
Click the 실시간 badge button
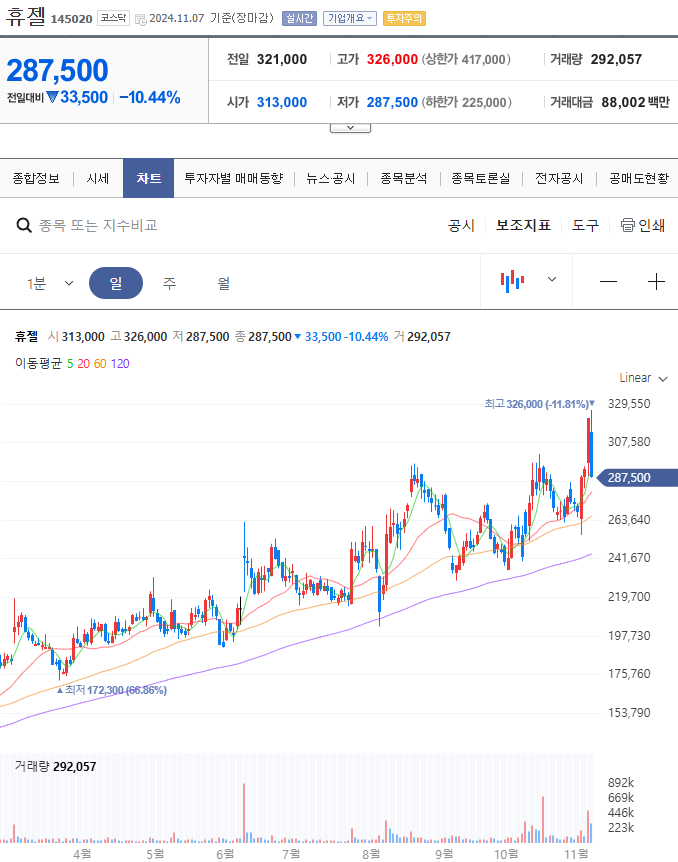coord(299,18)
